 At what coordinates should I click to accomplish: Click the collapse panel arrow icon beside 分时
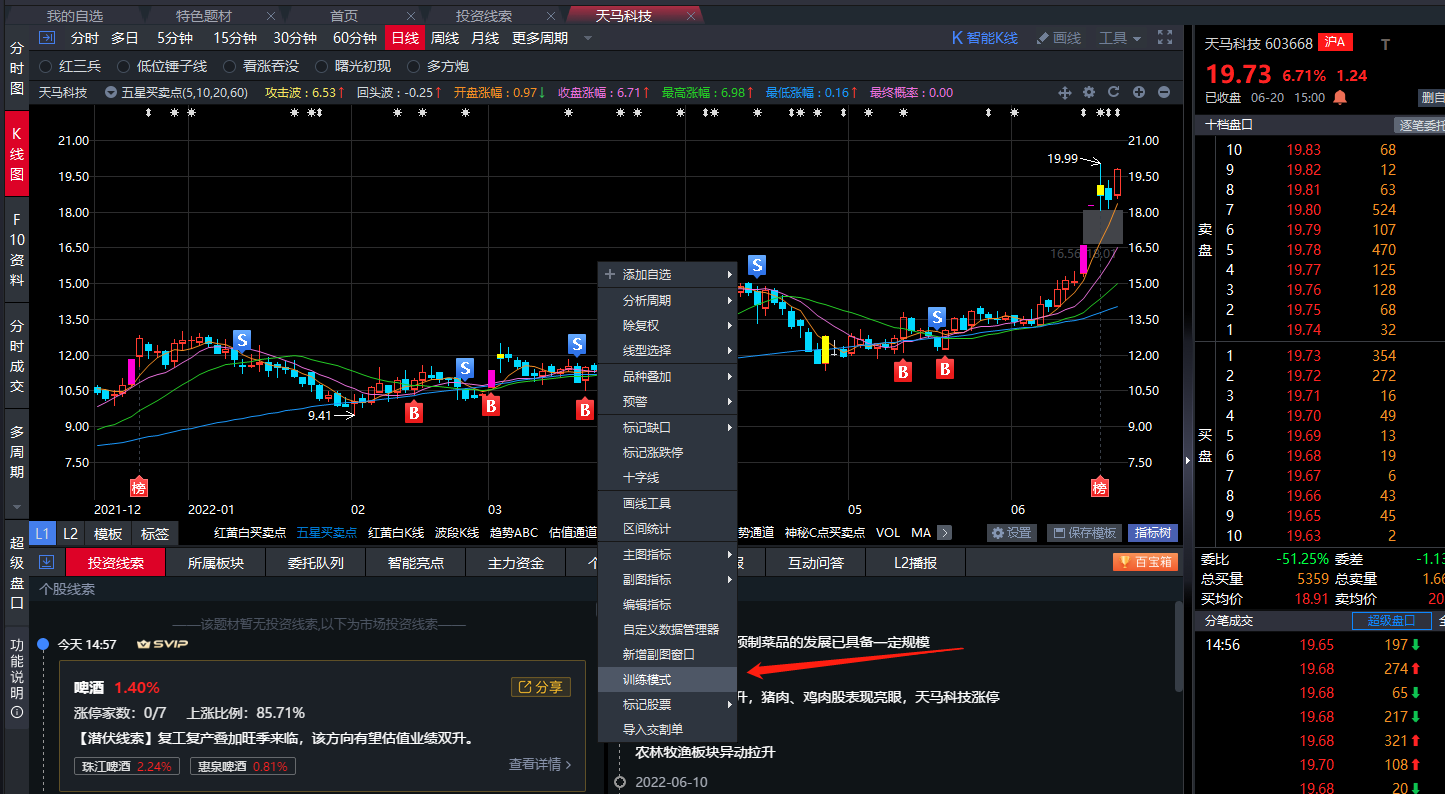(x=47, y=38)
